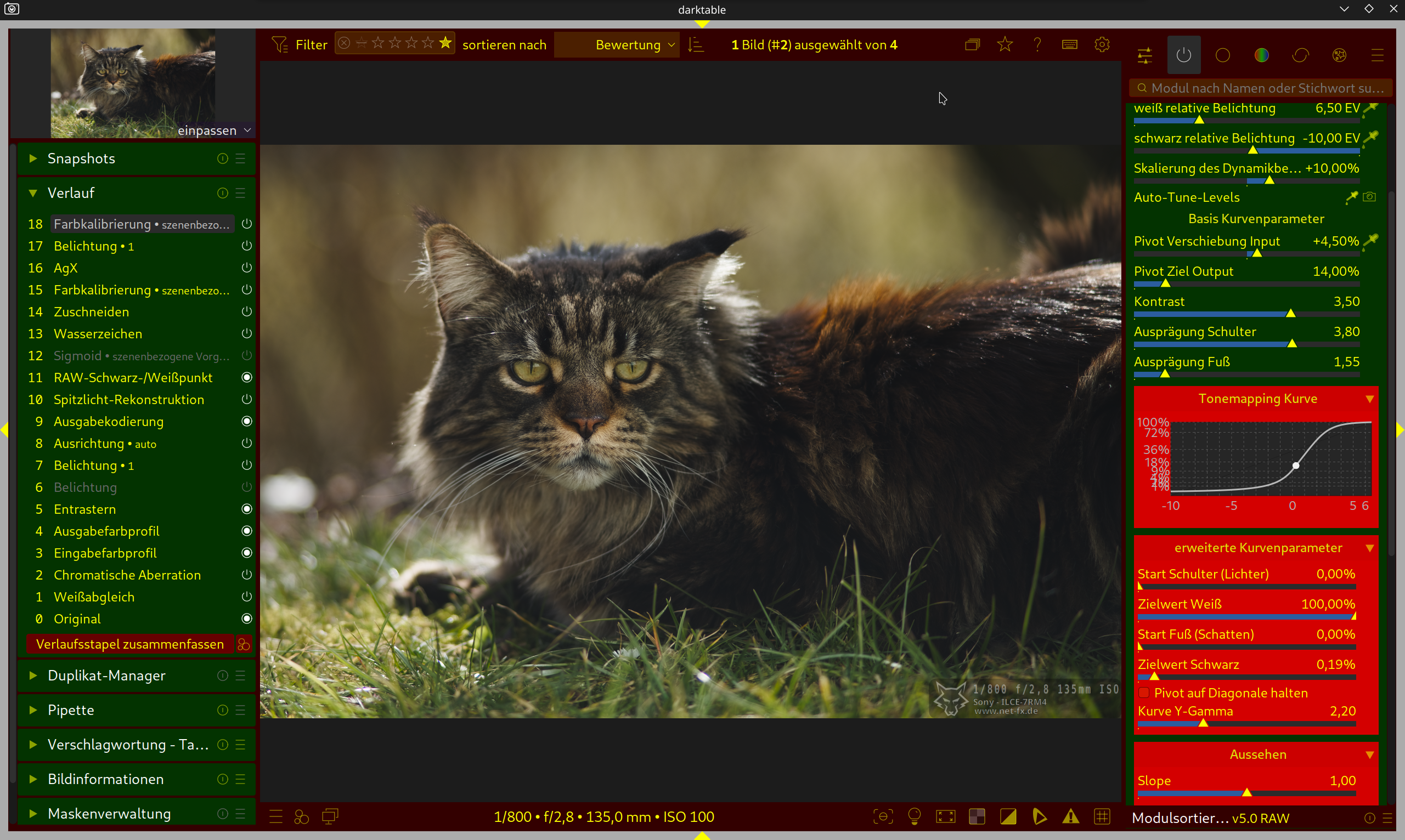This screenshot has height=840, width=1405.
Task: Click the module search input field
Action: (1263, 88)
